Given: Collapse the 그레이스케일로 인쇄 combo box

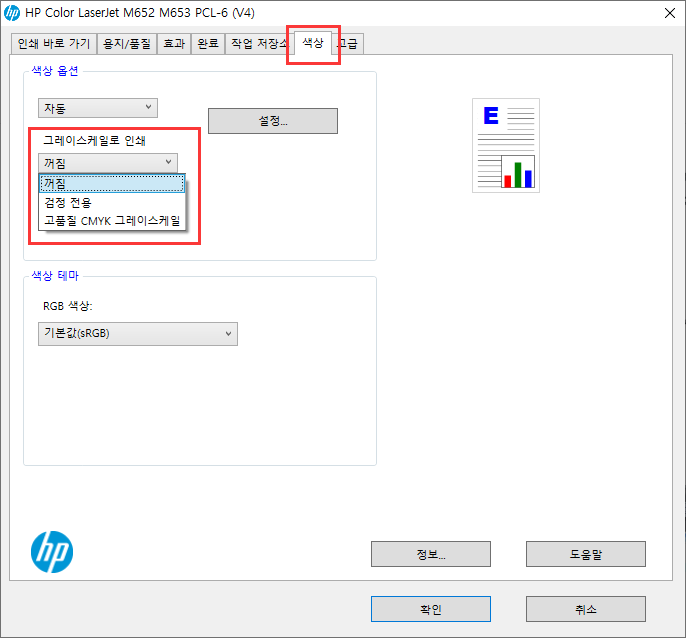Looking at the screenshot, I should 108,163.
